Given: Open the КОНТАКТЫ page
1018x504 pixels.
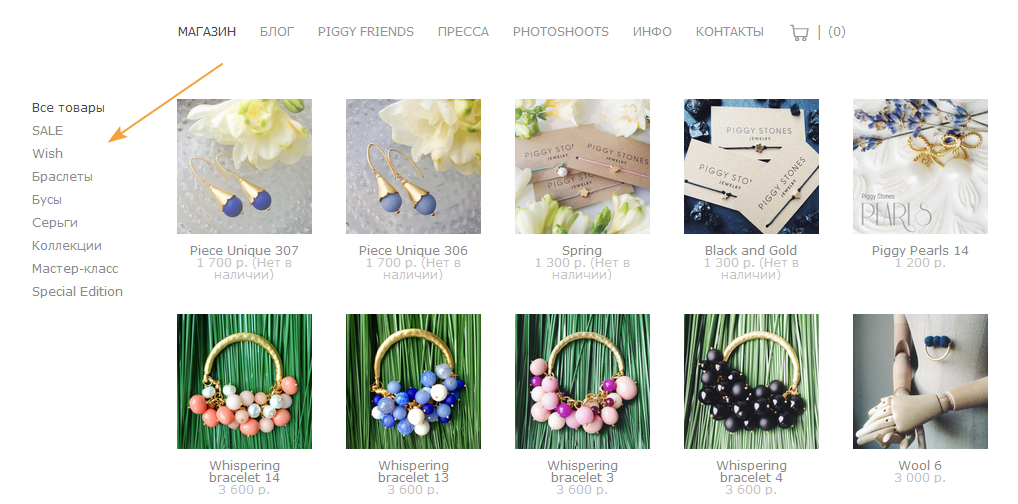Looking at the screenshot, I should (x=730, y=32).
